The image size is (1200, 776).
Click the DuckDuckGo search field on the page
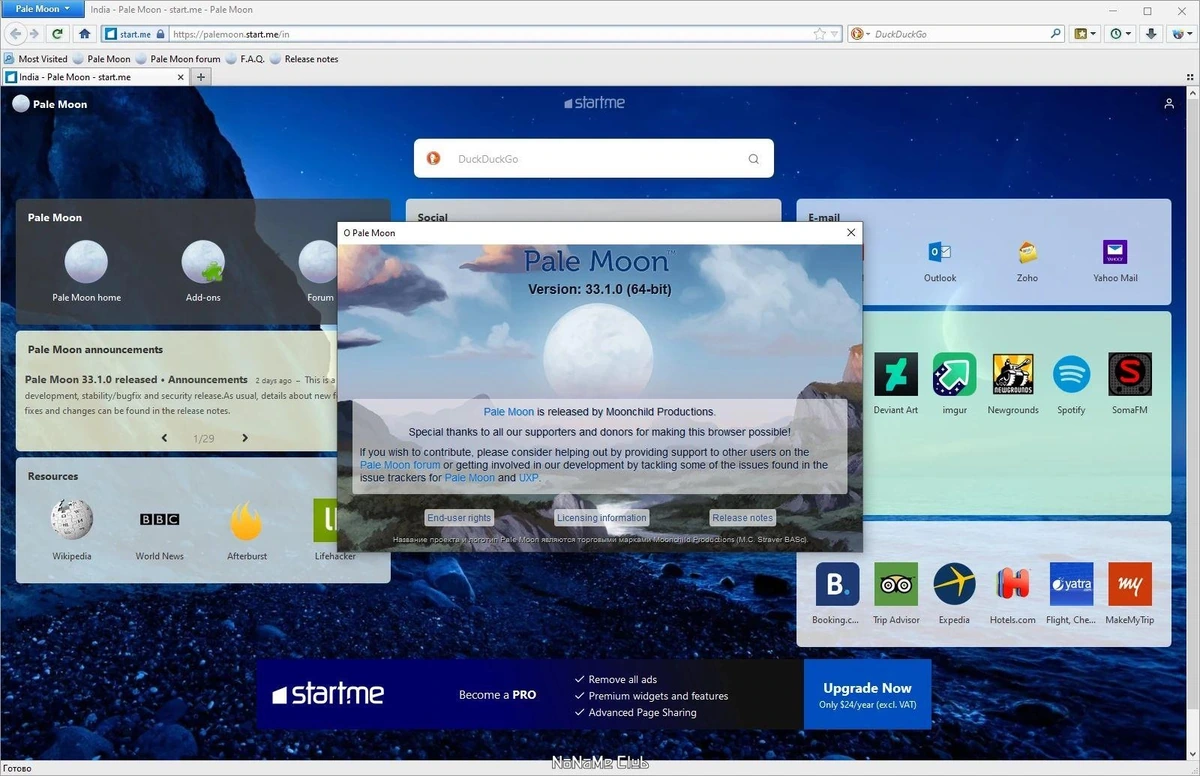pyautogui.click(x=594, y=158)
